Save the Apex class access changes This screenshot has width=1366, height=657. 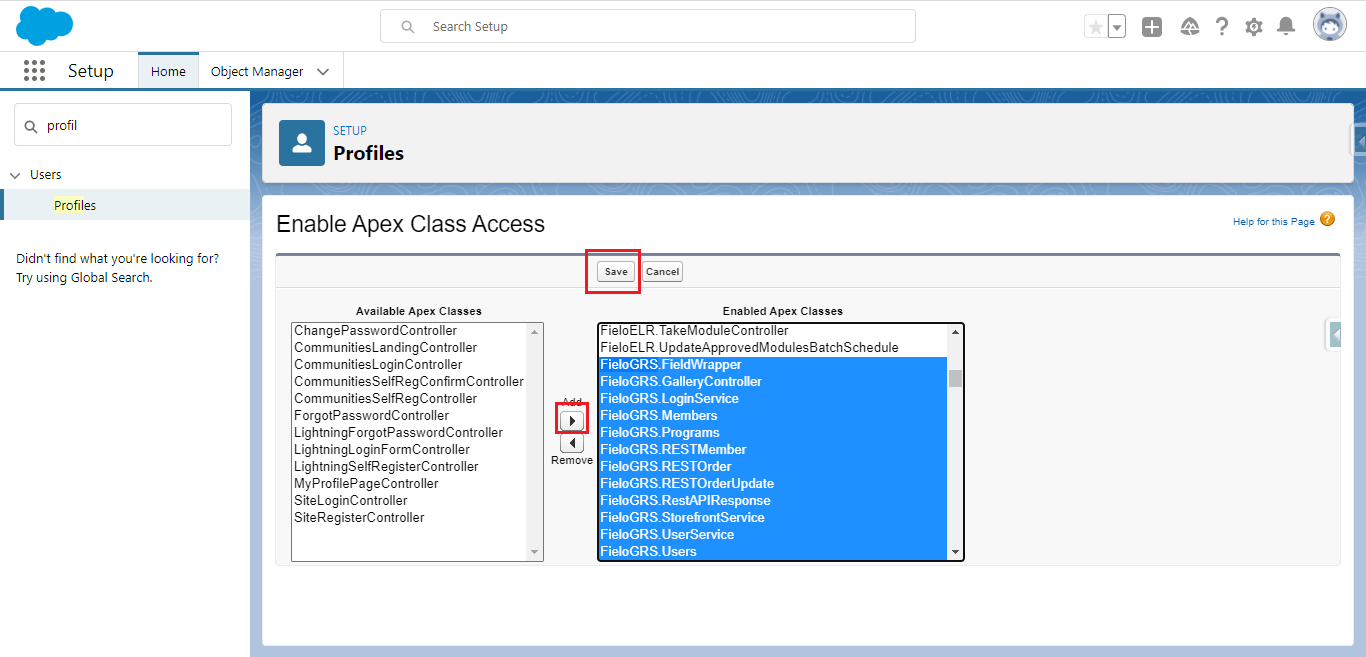click(616, 272)
